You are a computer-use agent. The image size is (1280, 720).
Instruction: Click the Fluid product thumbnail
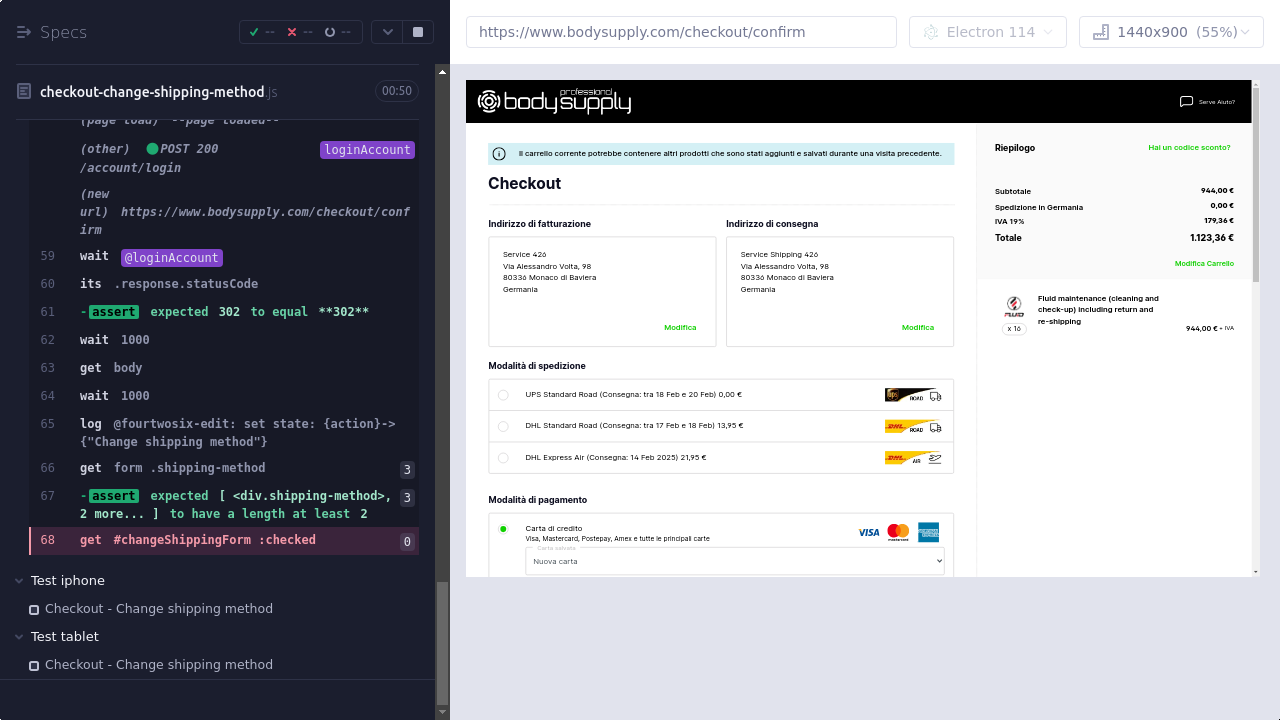[1013, 306]
